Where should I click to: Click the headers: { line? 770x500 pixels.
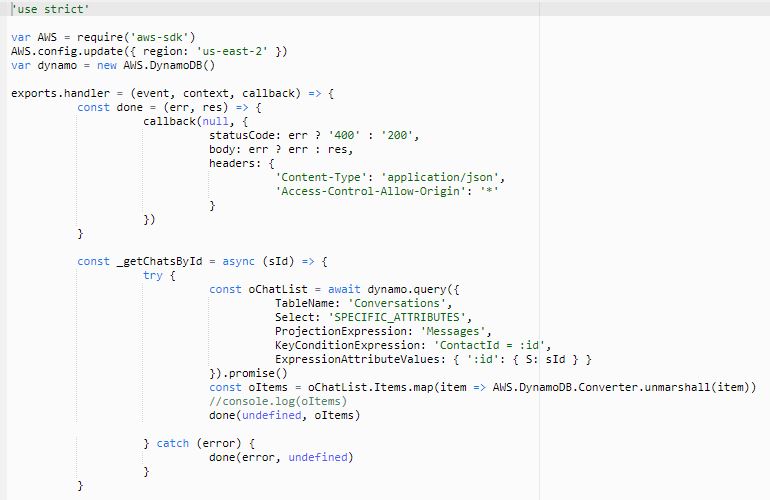point(242,163)
